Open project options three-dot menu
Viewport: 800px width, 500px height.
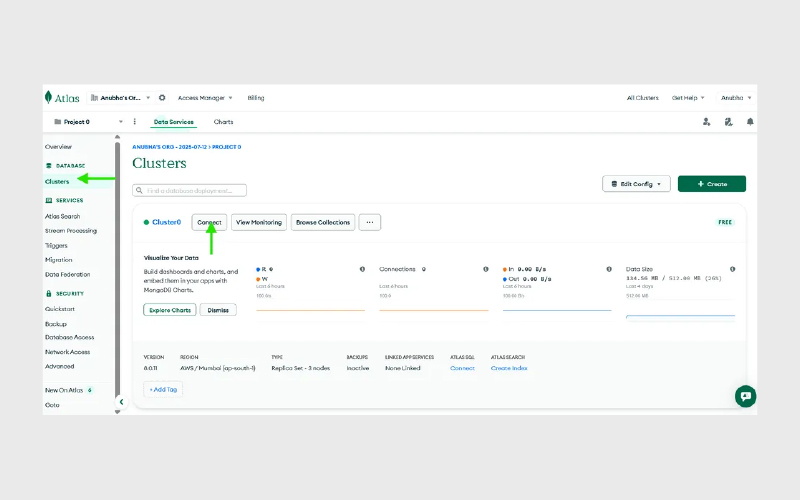135,121
